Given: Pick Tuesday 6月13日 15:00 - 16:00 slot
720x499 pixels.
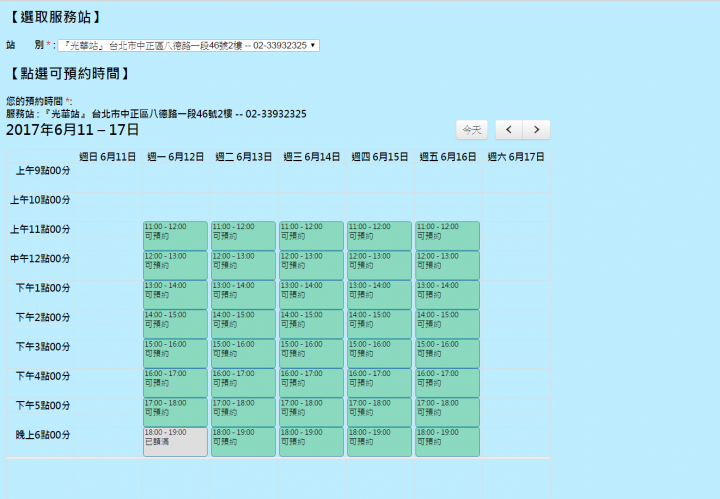Looking at the screenshot, I should (243, 353).
